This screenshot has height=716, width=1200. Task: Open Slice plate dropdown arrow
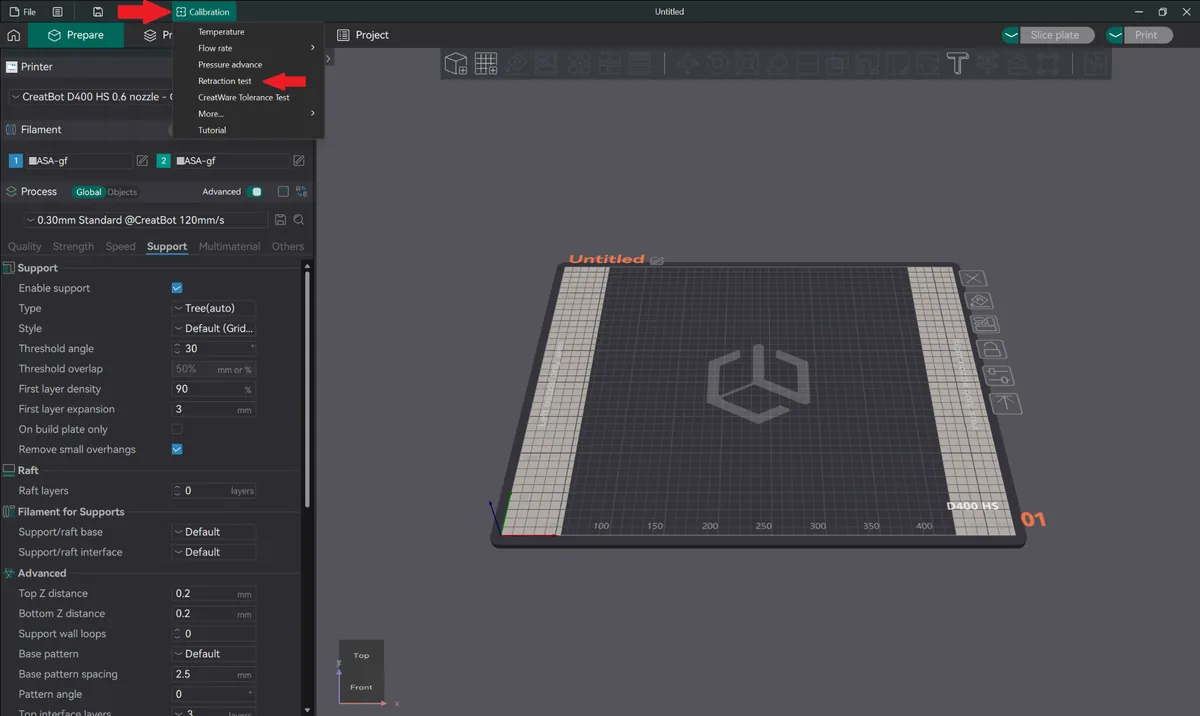[1011, 35]
